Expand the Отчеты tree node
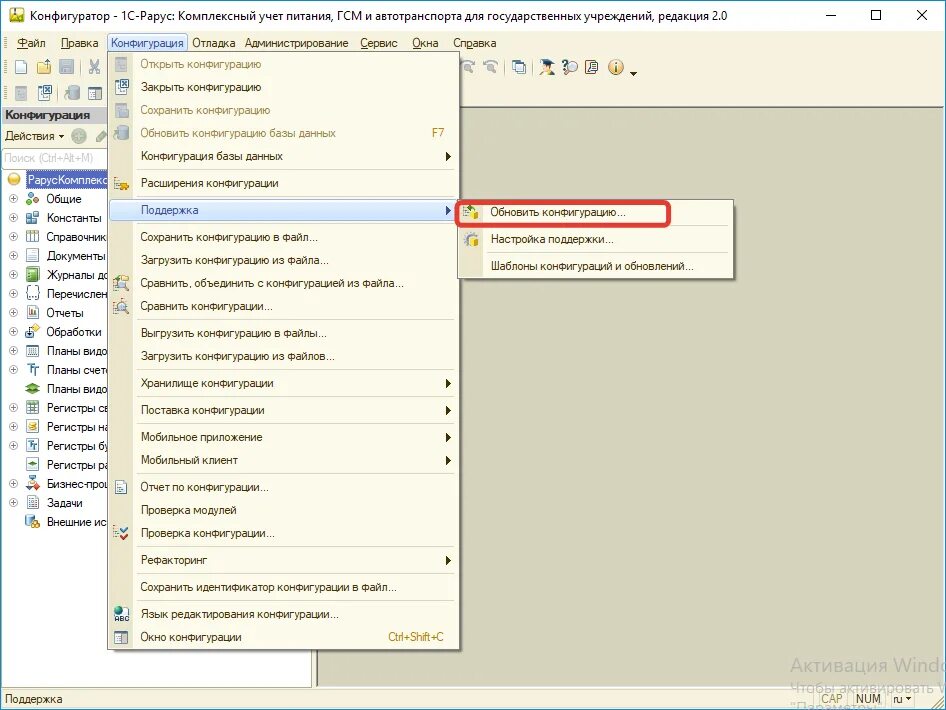This screenshot has height=710, width=946. (13, 312)
